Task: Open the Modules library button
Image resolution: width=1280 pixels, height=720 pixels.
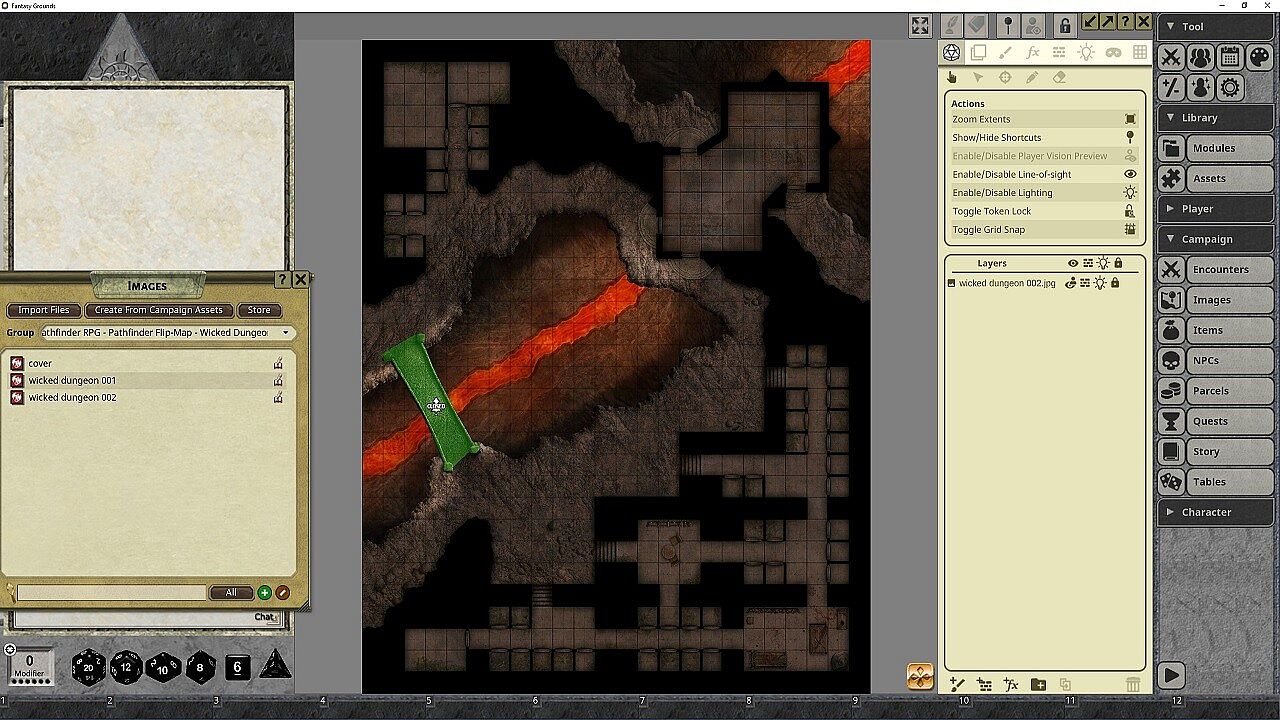Action: (x=1215, y=148)
